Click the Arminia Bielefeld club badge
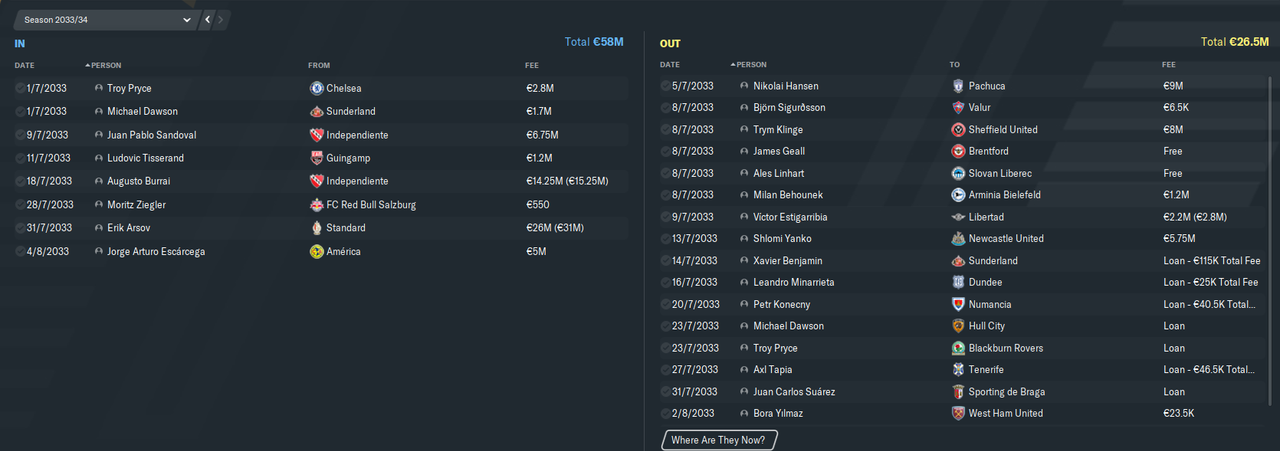The image size is (1280, 451). point(959,195)
